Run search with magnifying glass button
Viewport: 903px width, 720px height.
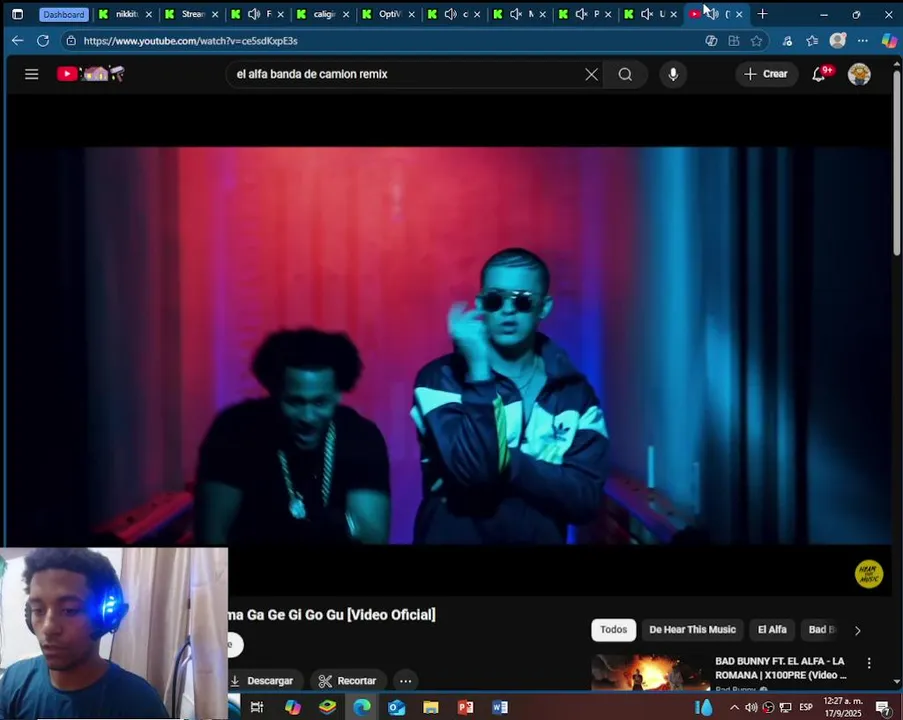click(625, 74)
